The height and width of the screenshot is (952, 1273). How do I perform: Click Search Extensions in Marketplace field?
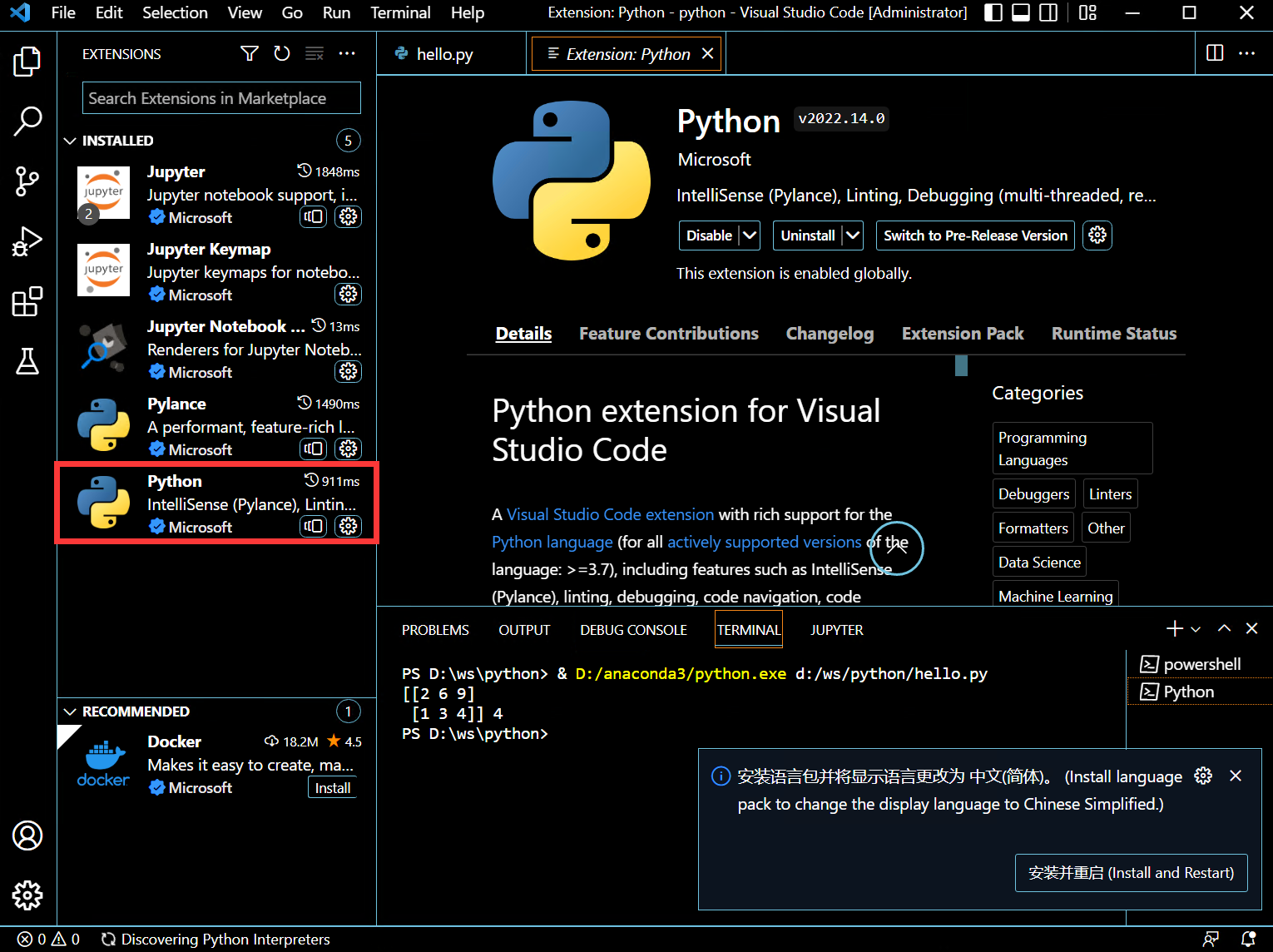(x=221, y=98)
